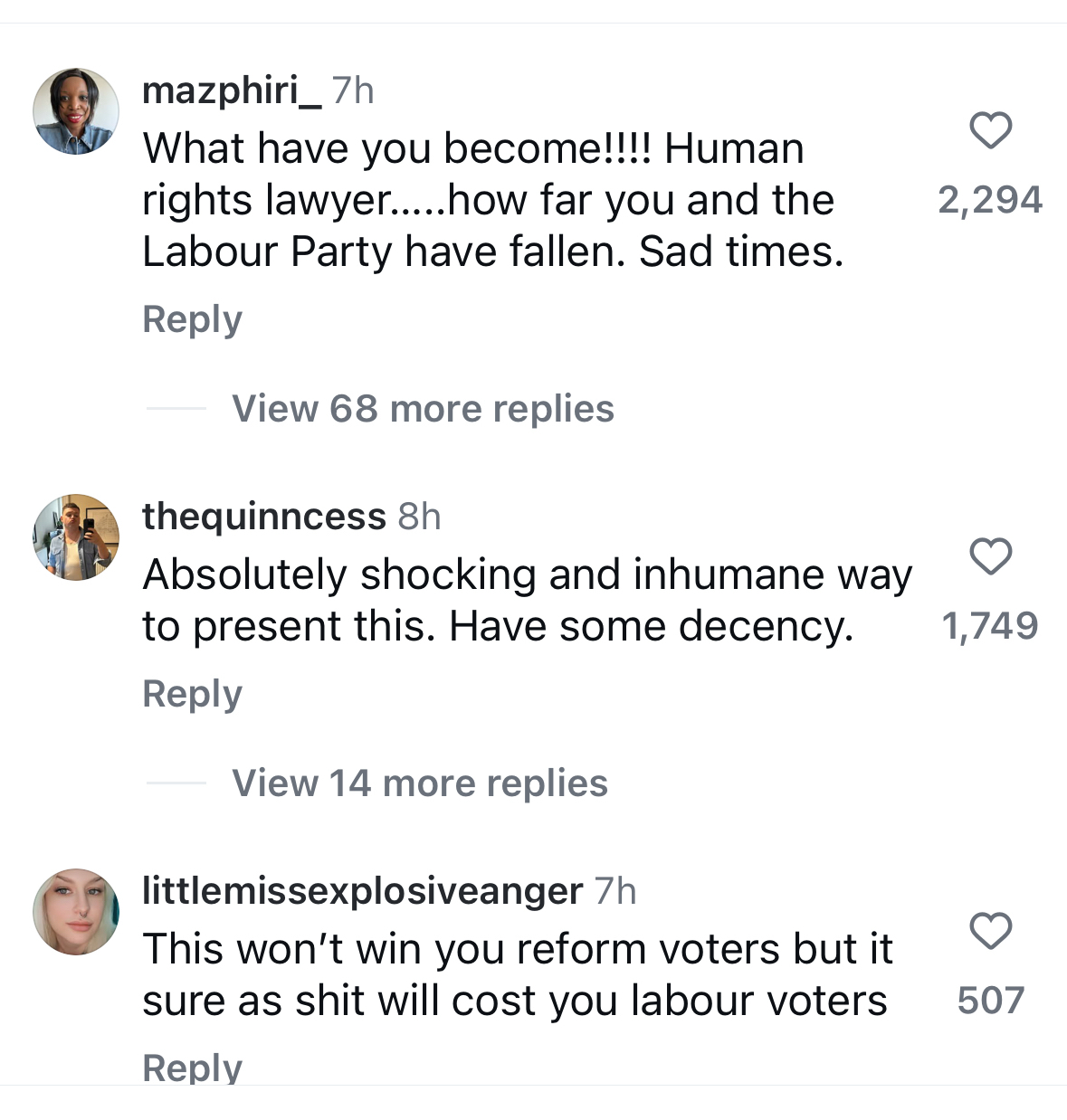1067x1120 pixels.
Task: Visit the littlemissexplosiveanger username link
Action: pyautogui.click(x=362, y=891)
